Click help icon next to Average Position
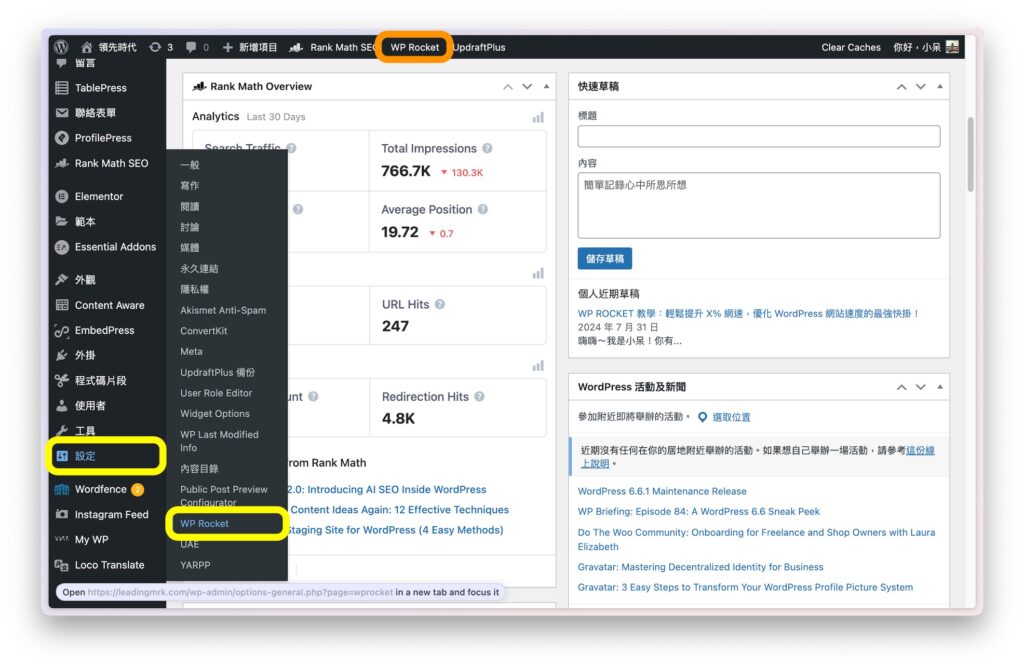This screenshot has height=670, width=1024. click(483, 210)
